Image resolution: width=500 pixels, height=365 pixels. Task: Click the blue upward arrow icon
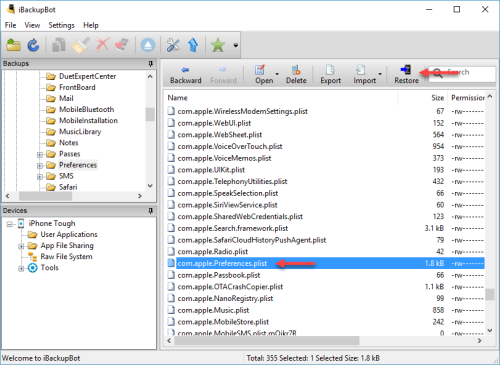pos(193,45)
